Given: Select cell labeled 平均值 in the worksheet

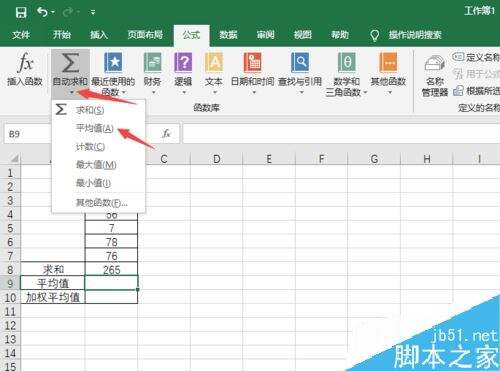Looking at the screenshot, I should 53,283.
